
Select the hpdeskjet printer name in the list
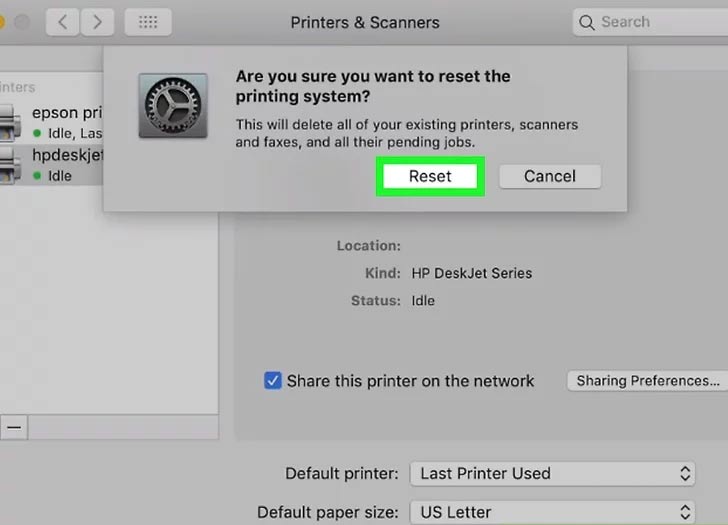[x=67, y=156]
